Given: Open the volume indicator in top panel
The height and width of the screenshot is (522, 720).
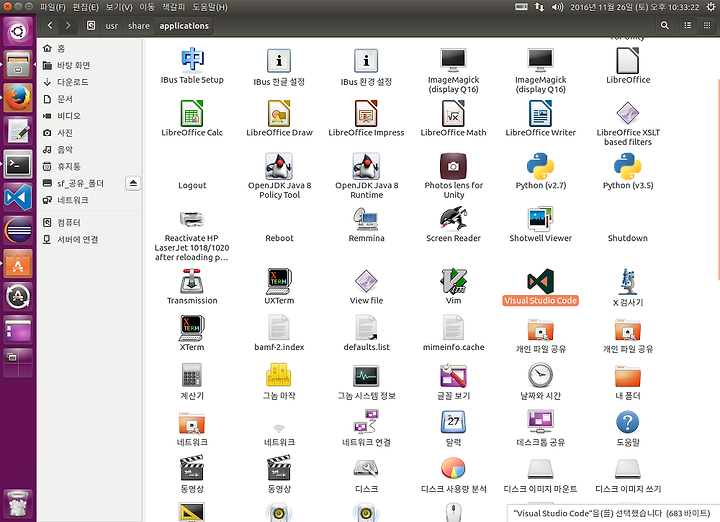Looking at the screenshot, I should pyautogui.click(x=557, y=7).
